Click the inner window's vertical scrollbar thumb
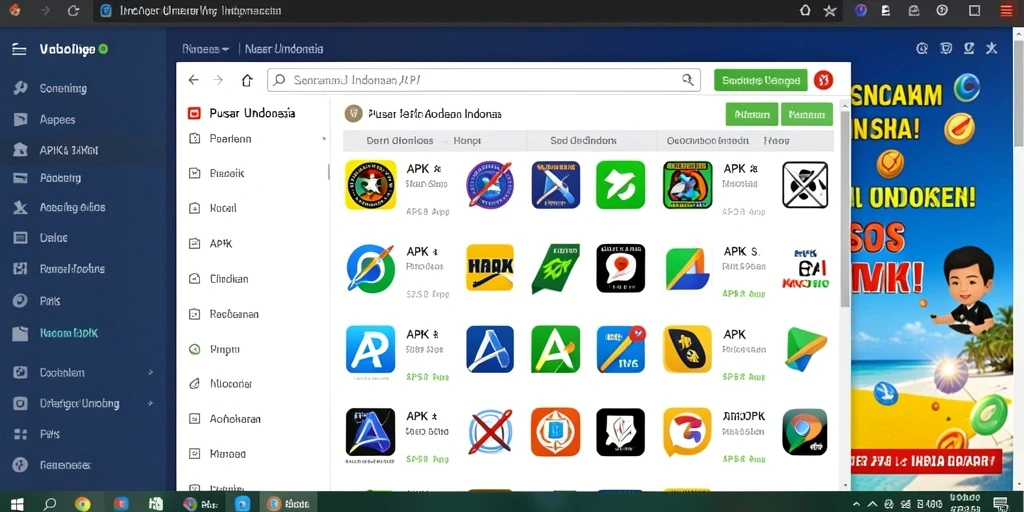The image size is (1024, 512). 844,209
